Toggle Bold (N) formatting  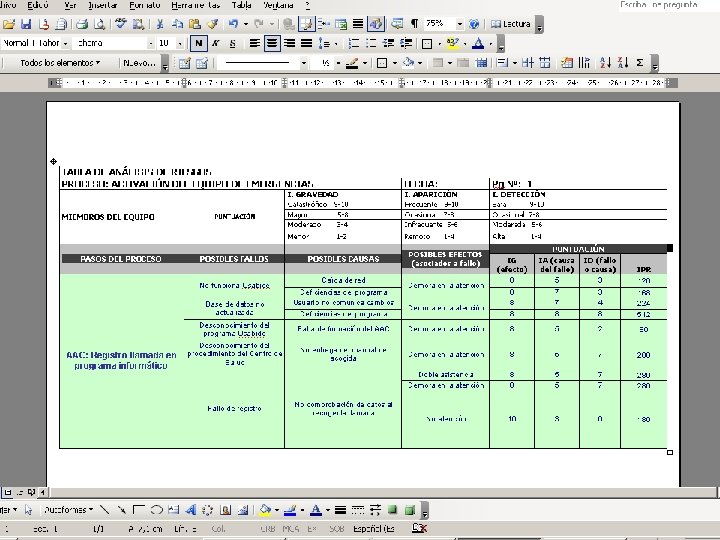(x=198, y=44)
